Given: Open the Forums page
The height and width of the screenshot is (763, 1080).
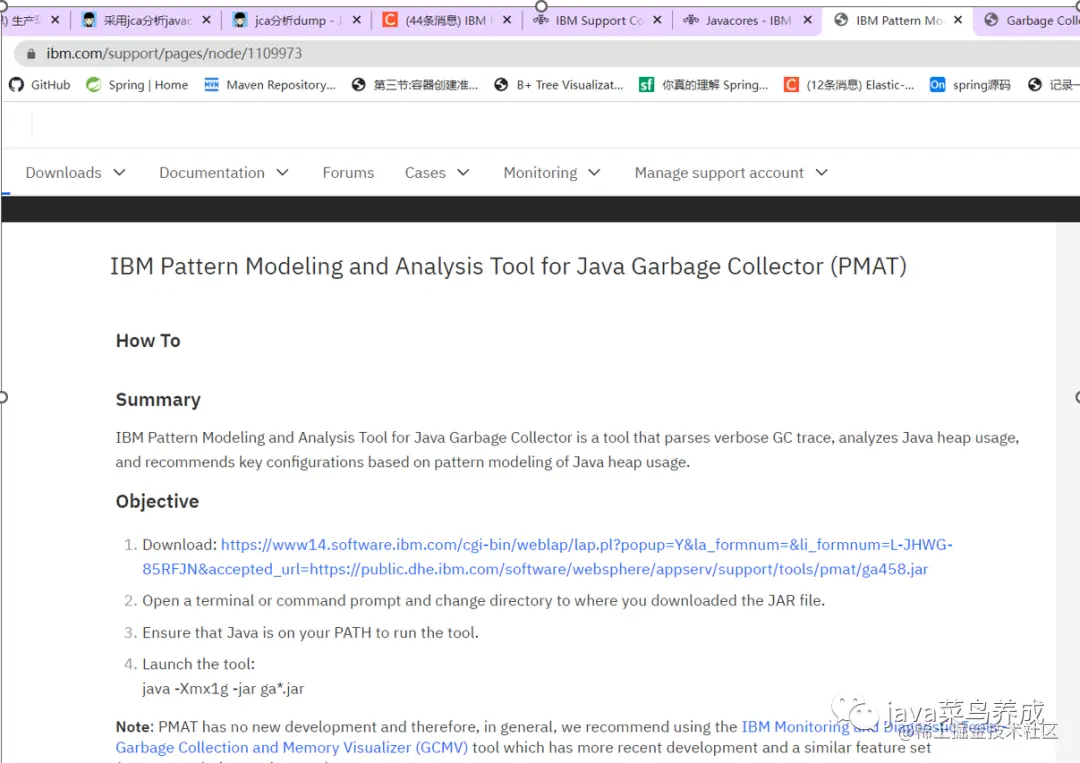Looking at the screenshot, I should tap(348, 173).
